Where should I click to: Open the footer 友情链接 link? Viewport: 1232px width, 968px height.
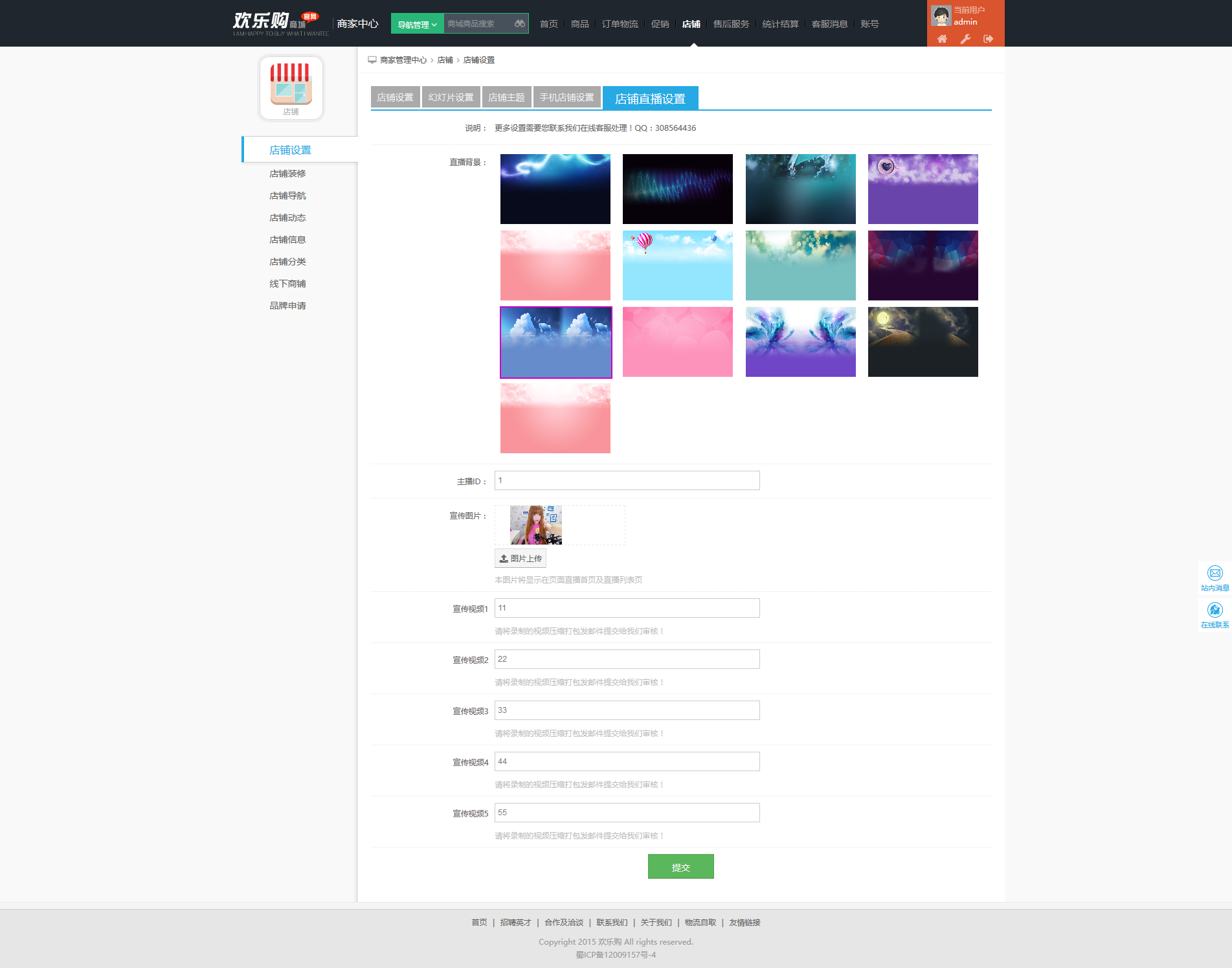(745, 923)
